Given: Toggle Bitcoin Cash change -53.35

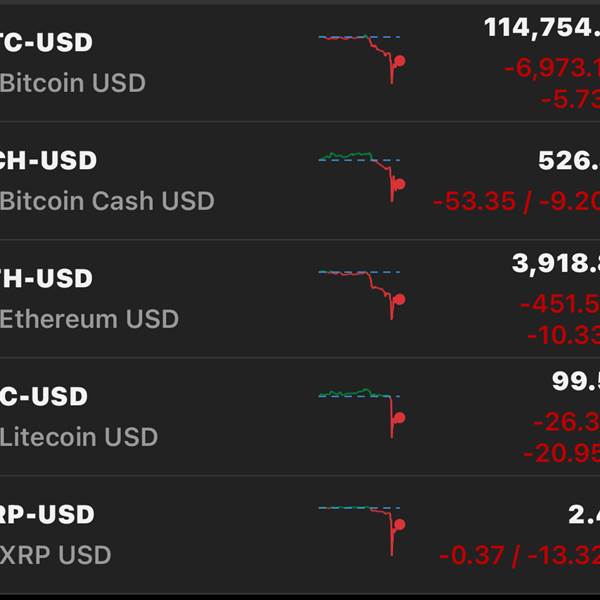Looking at the screenshot, I should (475, 201).
